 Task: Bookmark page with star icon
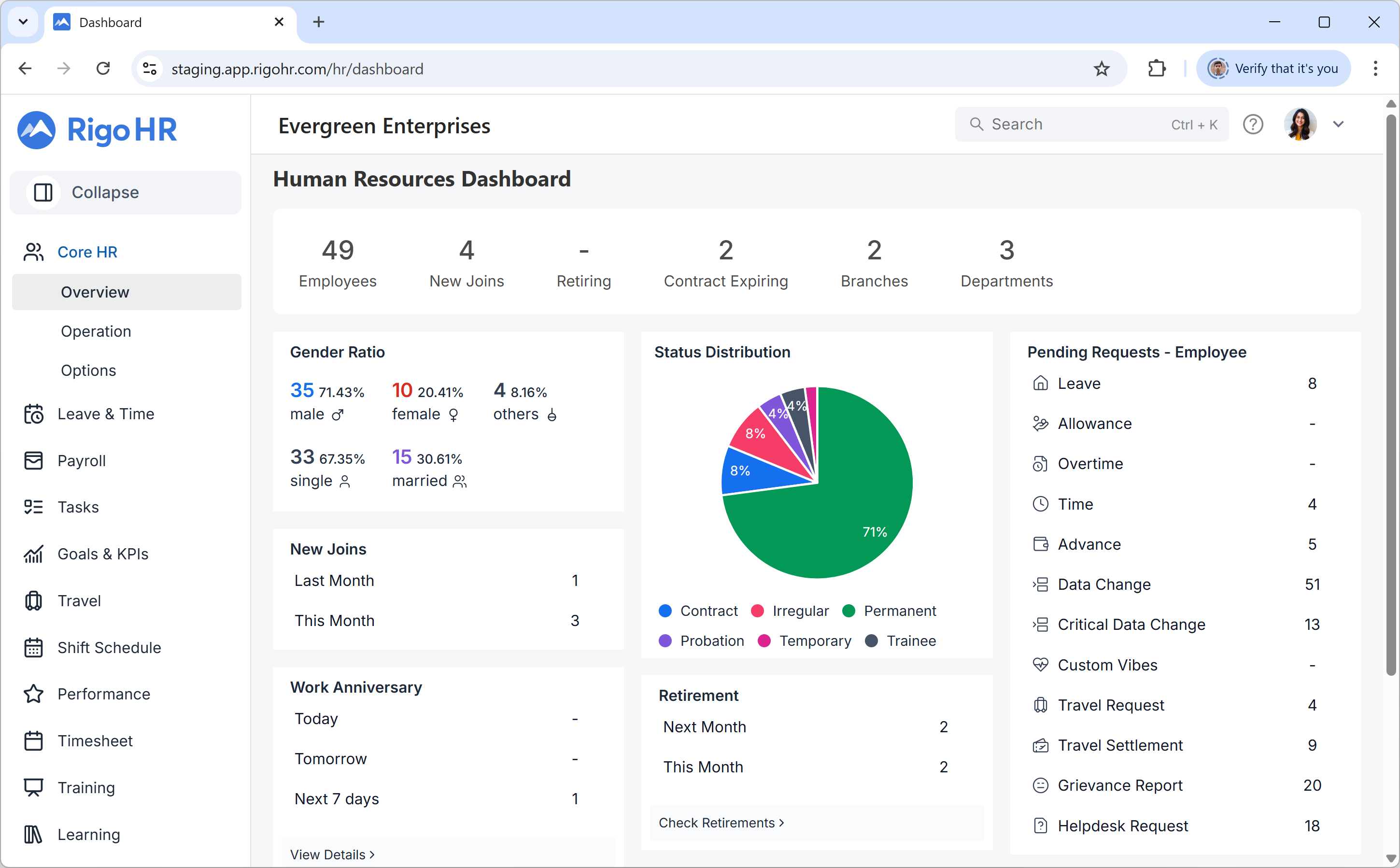(1101, 69)
